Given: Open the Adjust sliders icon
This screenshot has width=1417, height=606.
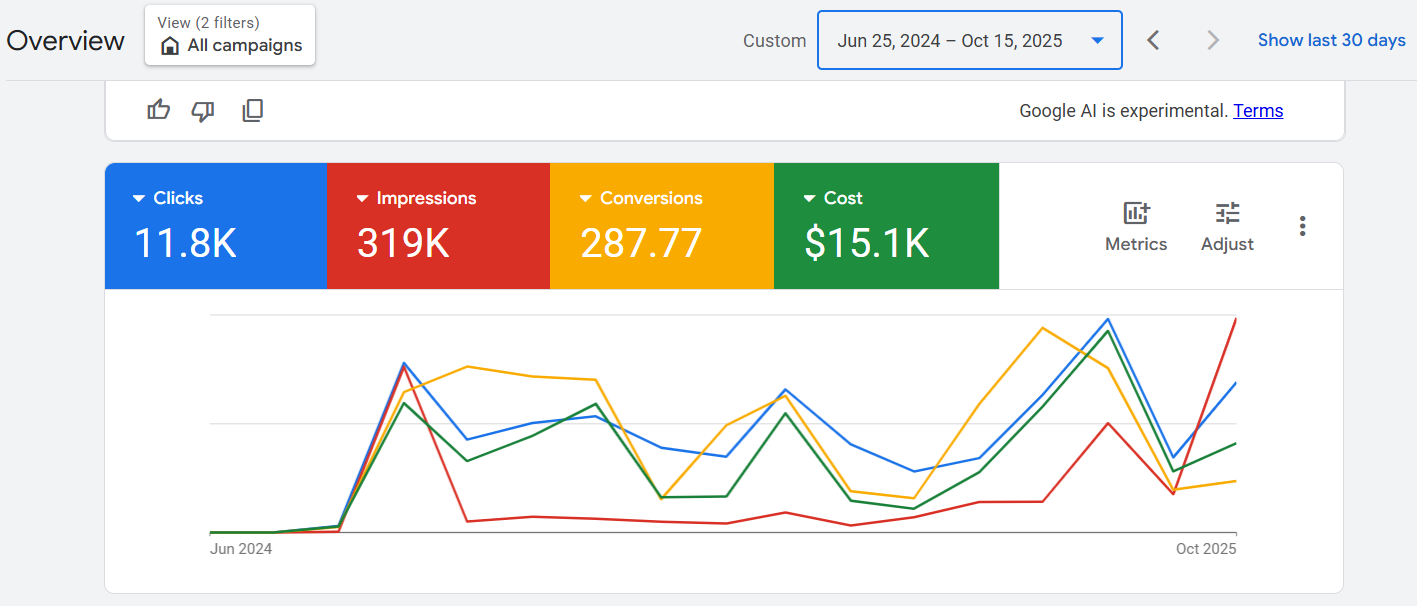Looking at the screenshot, I should tap(1227, 214).
